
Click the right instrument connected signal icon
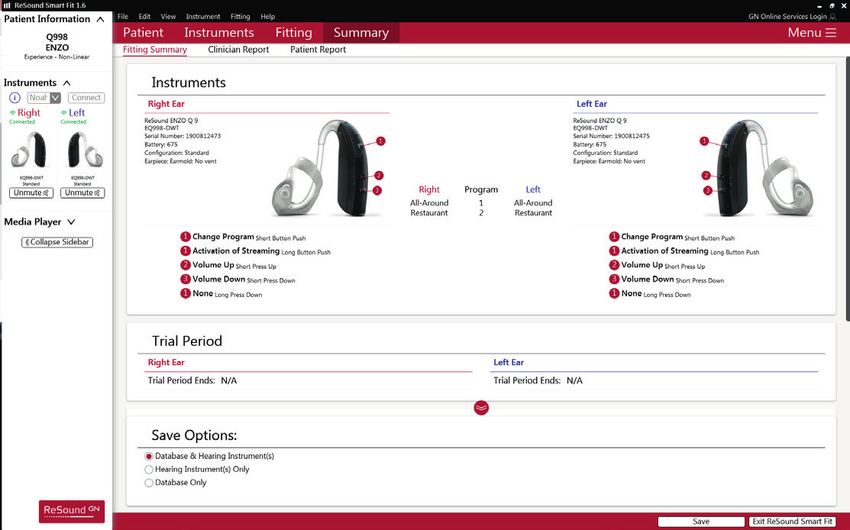click(x=12, y=113)
